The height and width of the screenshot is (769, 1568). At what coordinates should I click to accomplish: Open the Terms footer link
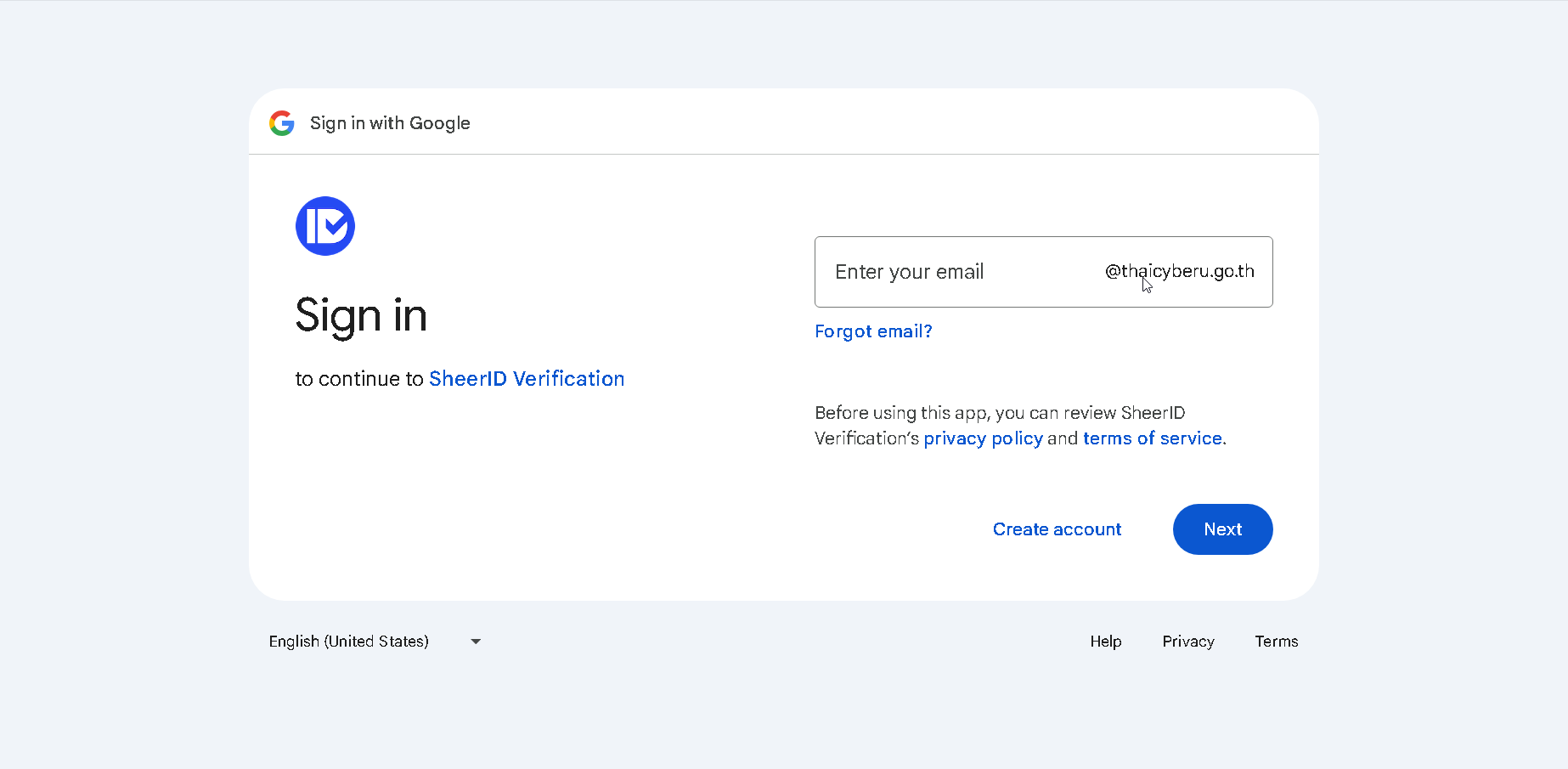[1277, 642]
